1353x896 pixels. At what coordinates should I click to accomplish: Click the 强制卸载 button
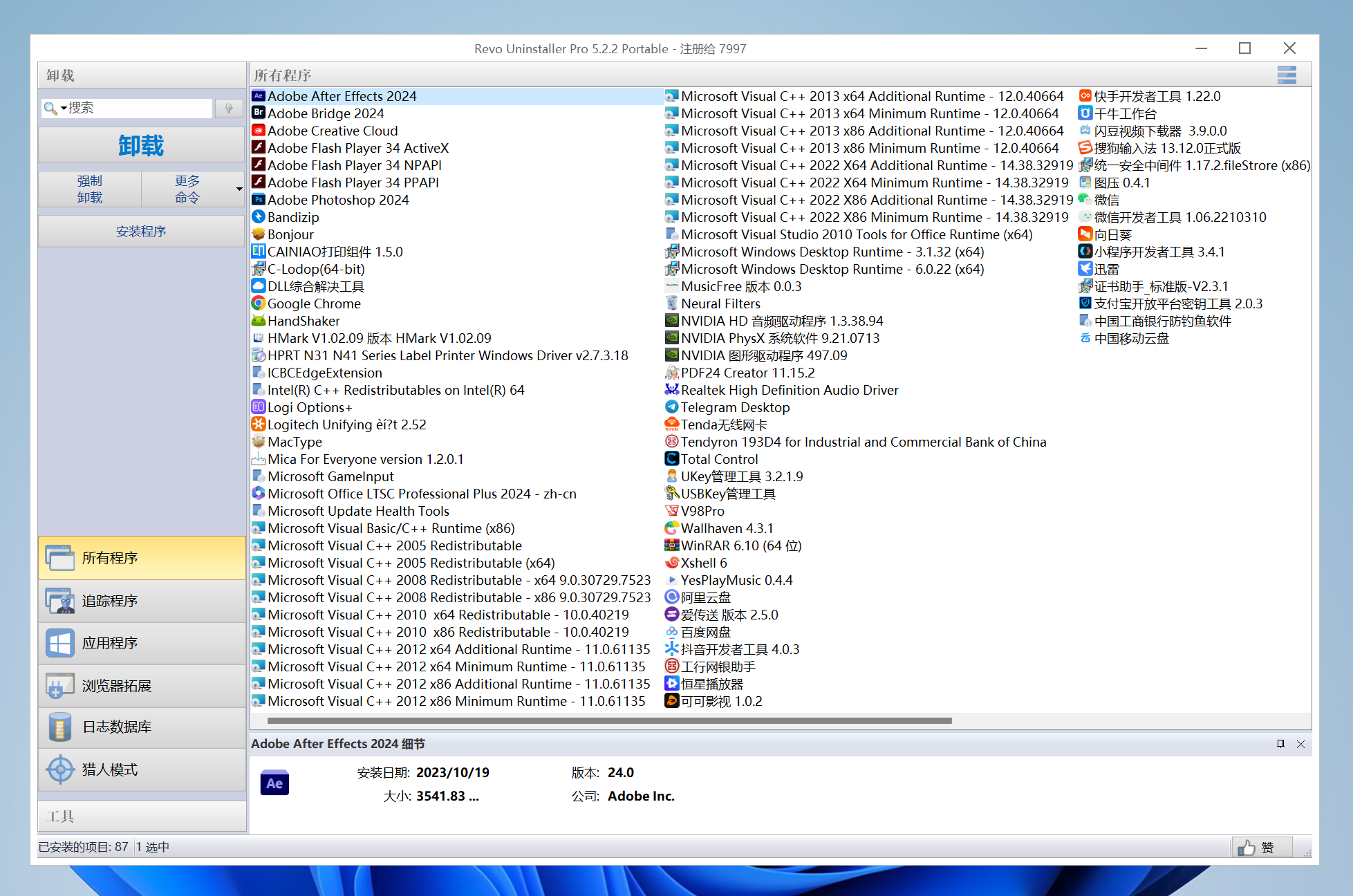click(90, 189)
